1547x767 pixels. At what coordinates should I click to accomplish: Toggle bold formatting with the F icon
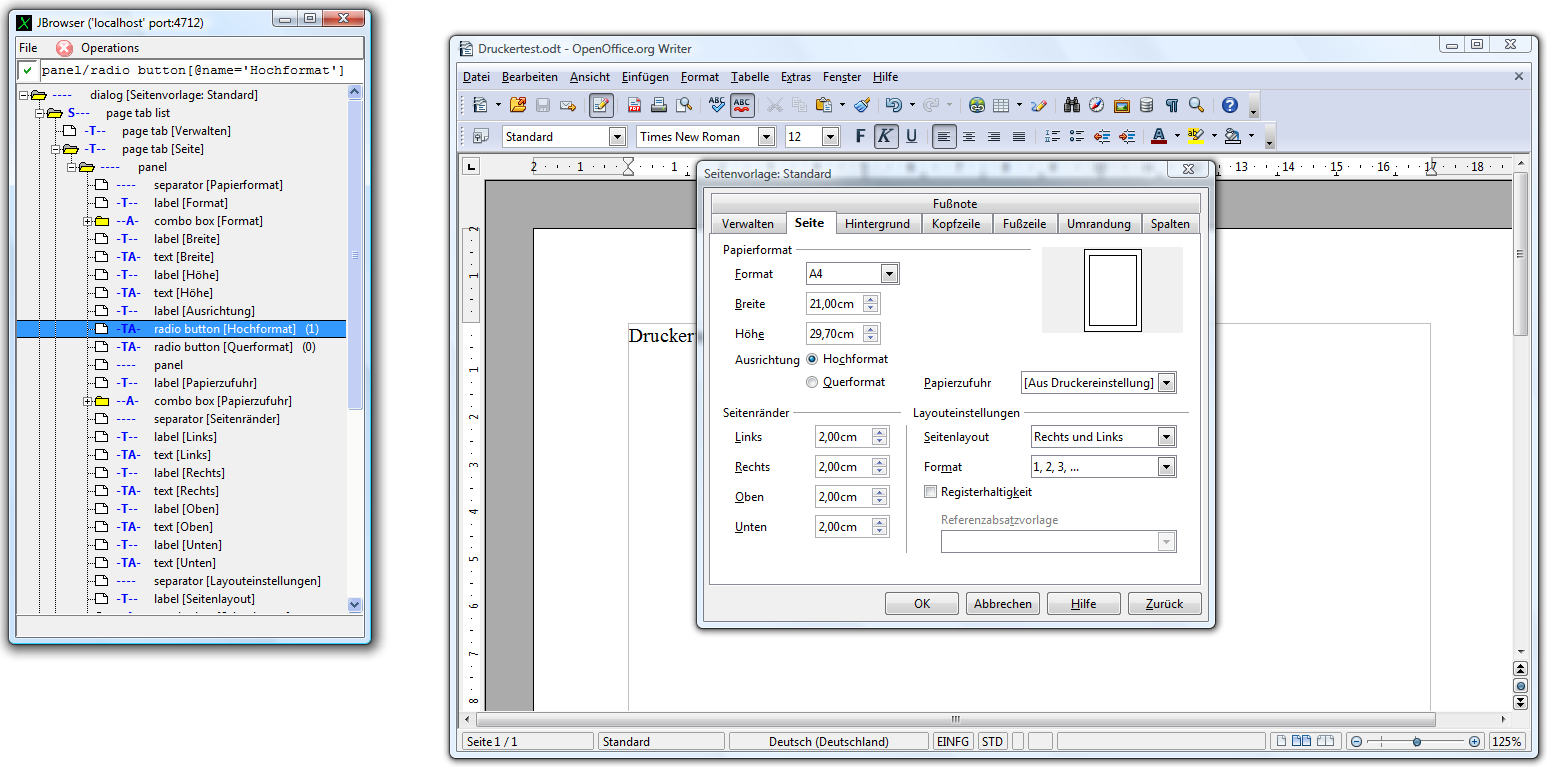point(860,137)
